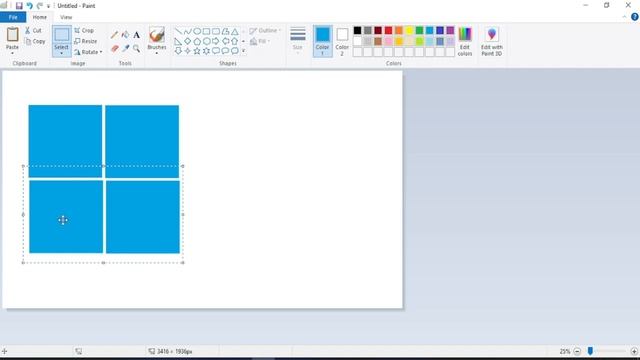The height and width of the screenshot is (360, 640).
Task: Choose the Polygon shape
Action: pos(225,31)
